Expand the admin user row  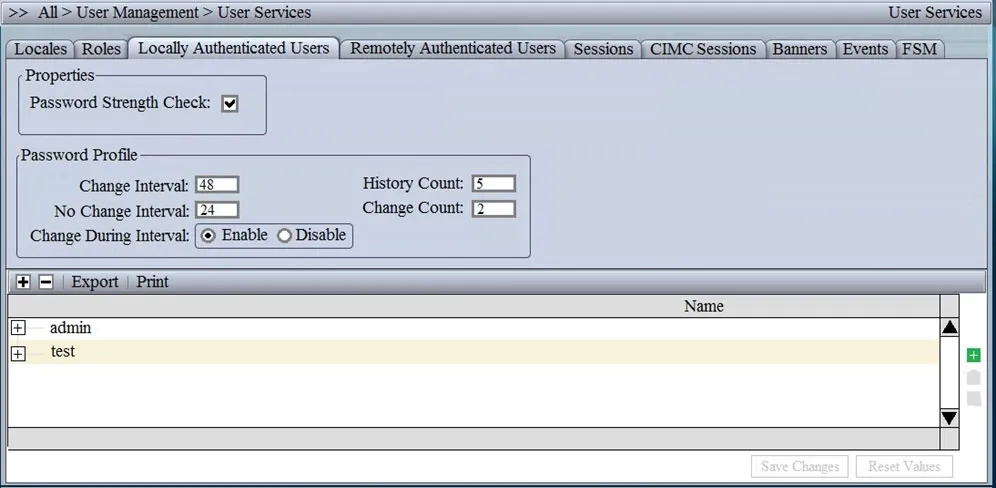click(x=18, y=329)
